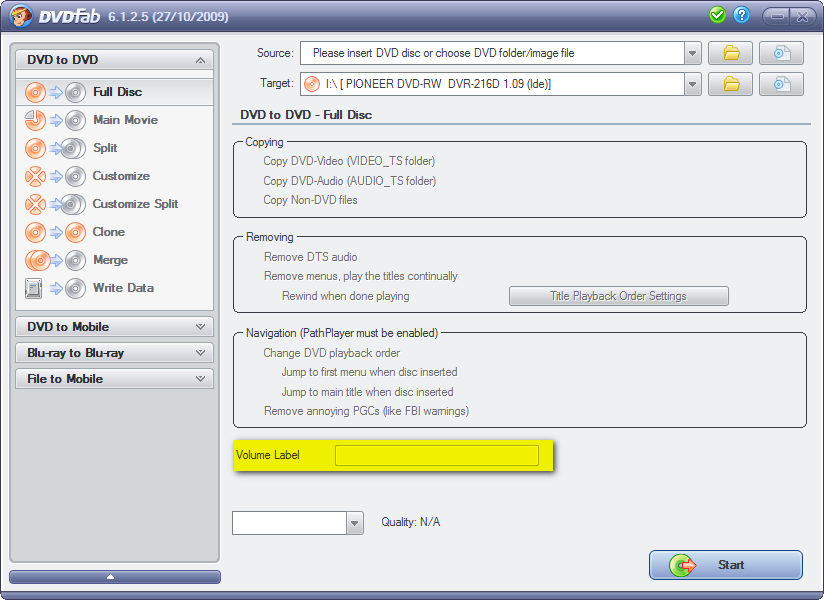The height and width of the screenshot is (600, 824).
Task: Expand the DVD to Mobile section
Action: (115, 327)
